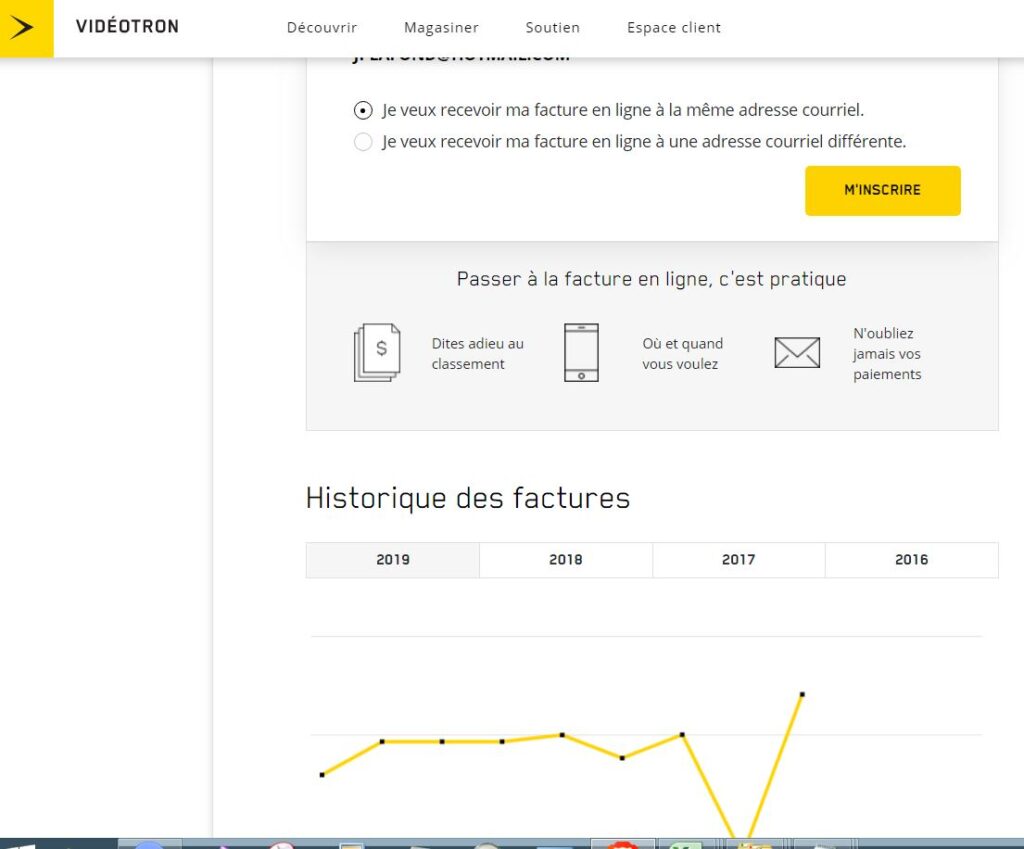Click 'Passer à la facture en ligne' heading
The image size is (1024, 849).
tap(651, 280)
